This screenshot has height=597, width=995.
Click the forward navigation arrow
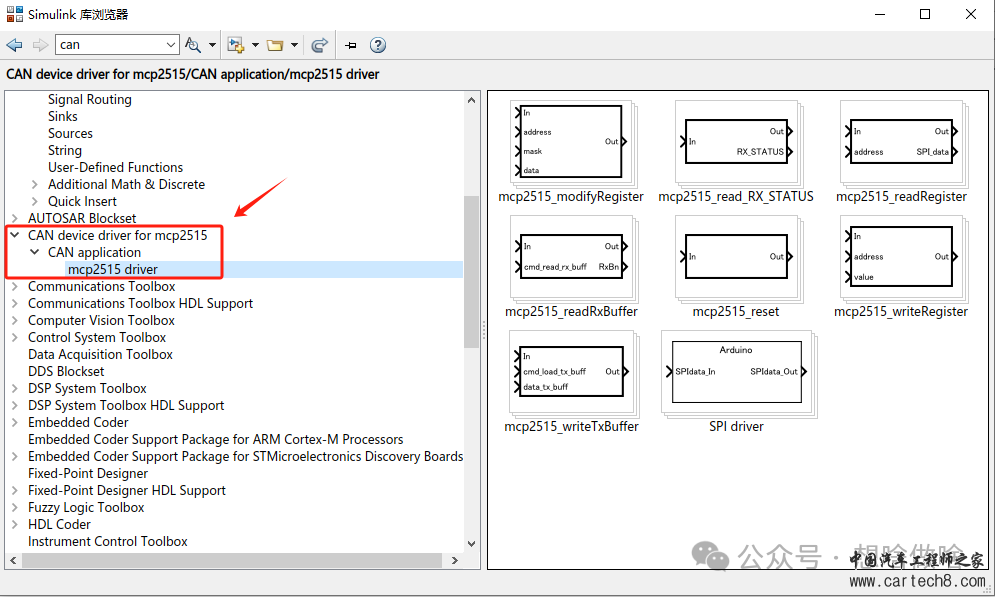41,45
